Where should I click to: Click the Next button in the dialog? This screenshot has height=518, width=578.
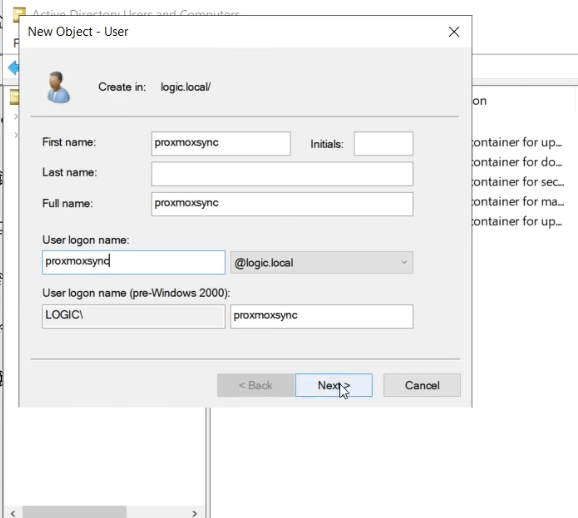[x=334, y=385]
